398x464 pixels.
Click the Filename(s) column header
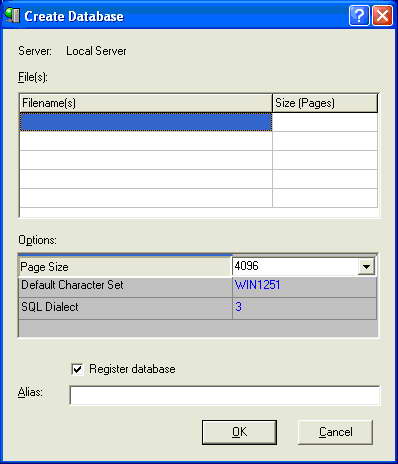(x=146, y=103)
